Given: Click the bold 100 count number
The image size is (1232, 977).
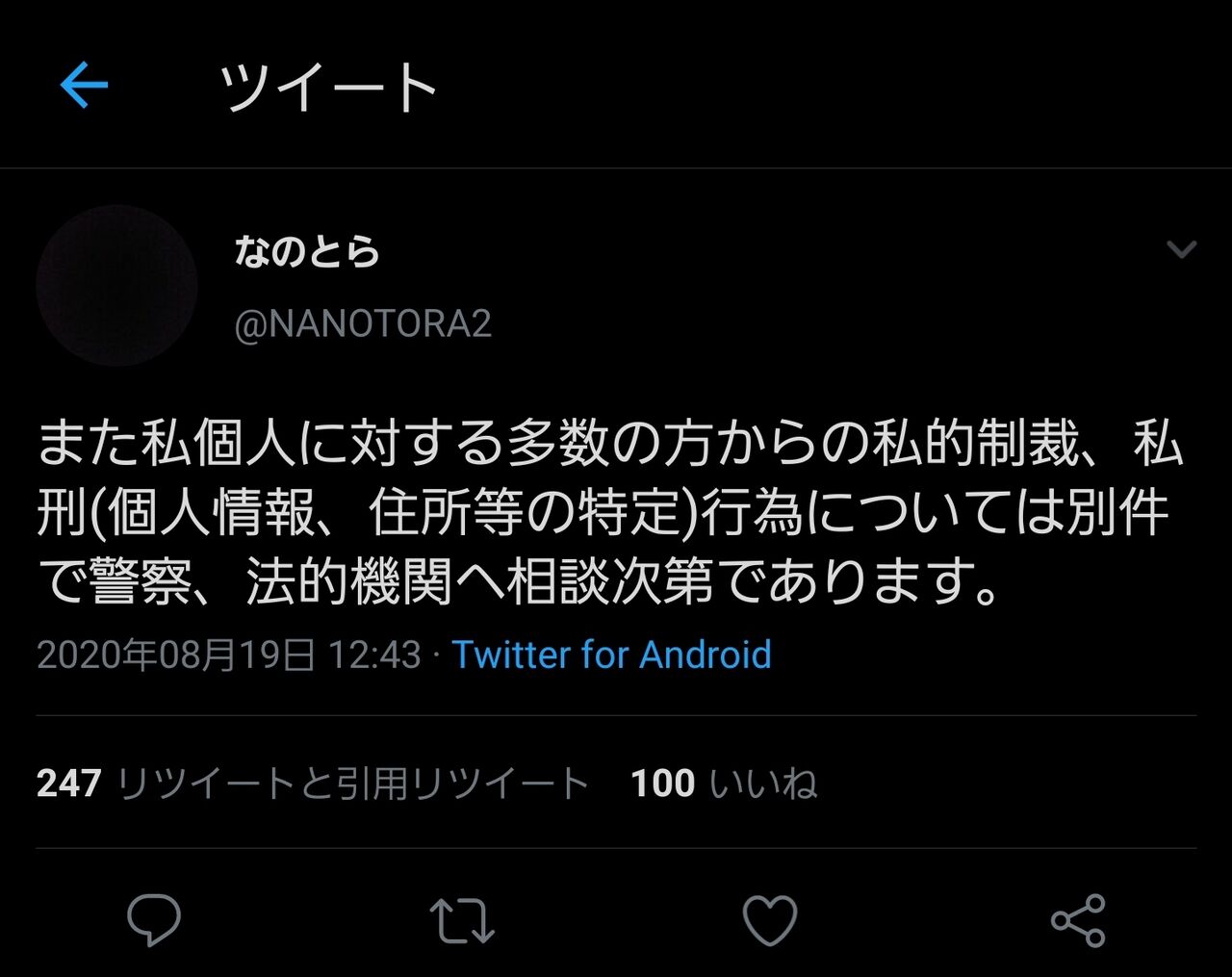Looking at the screenshot, I should [663, 783].
